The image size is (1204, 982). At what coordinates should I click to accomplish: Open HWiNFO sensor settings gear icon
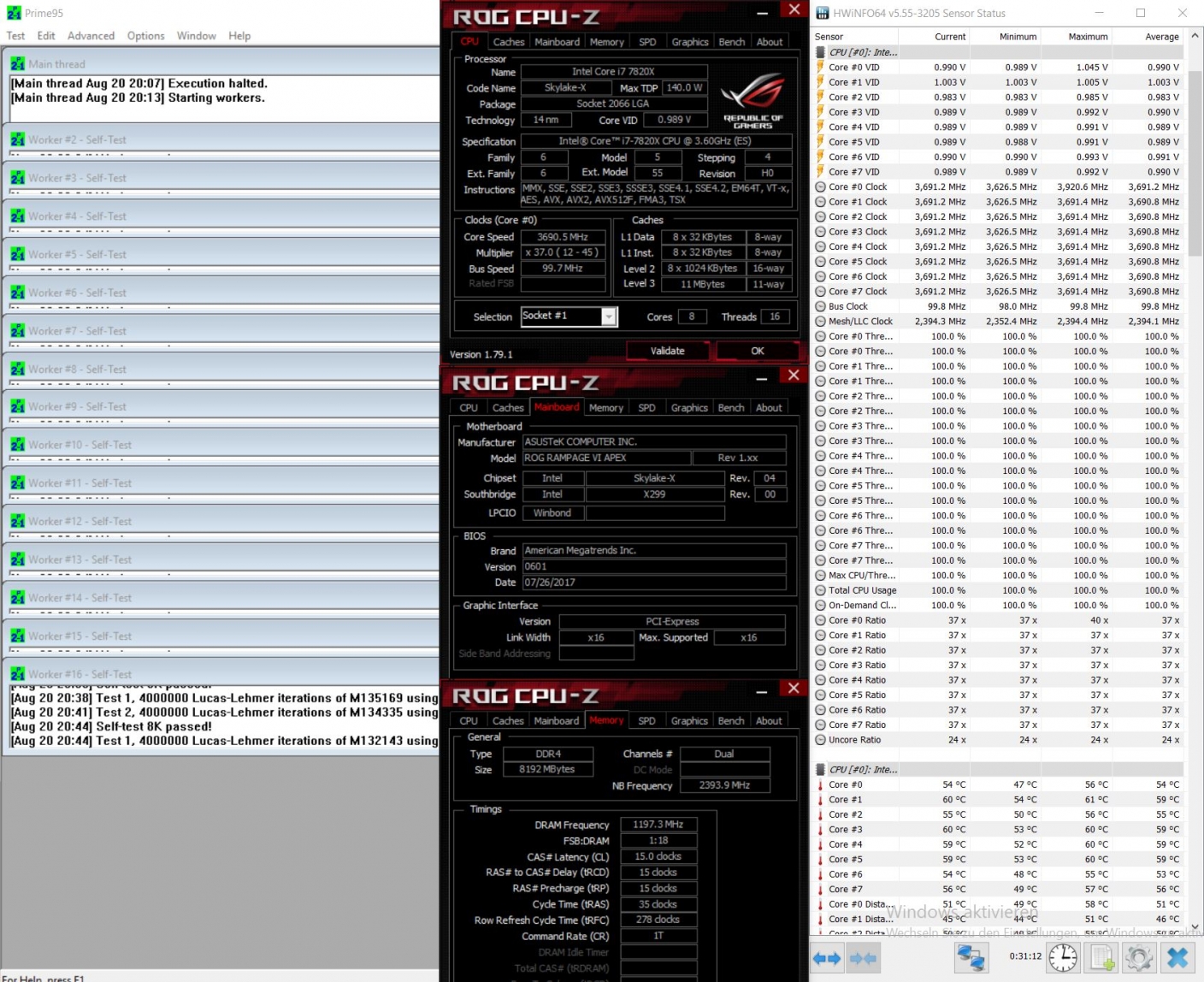point(1138,958)
